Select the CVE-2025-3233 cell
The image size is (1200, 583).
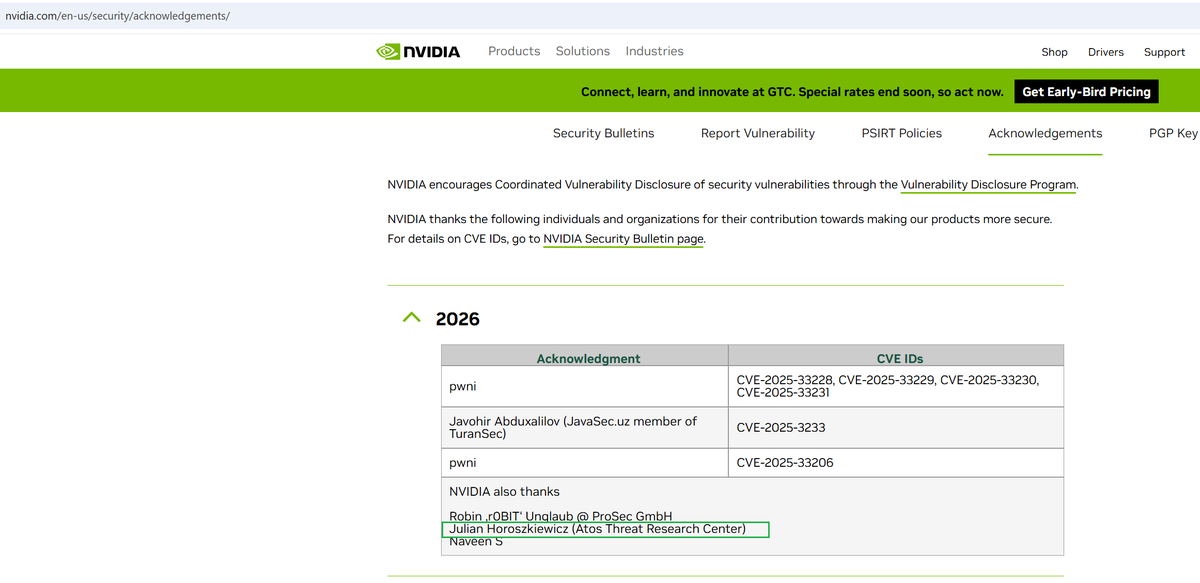(x=896, y=427)
